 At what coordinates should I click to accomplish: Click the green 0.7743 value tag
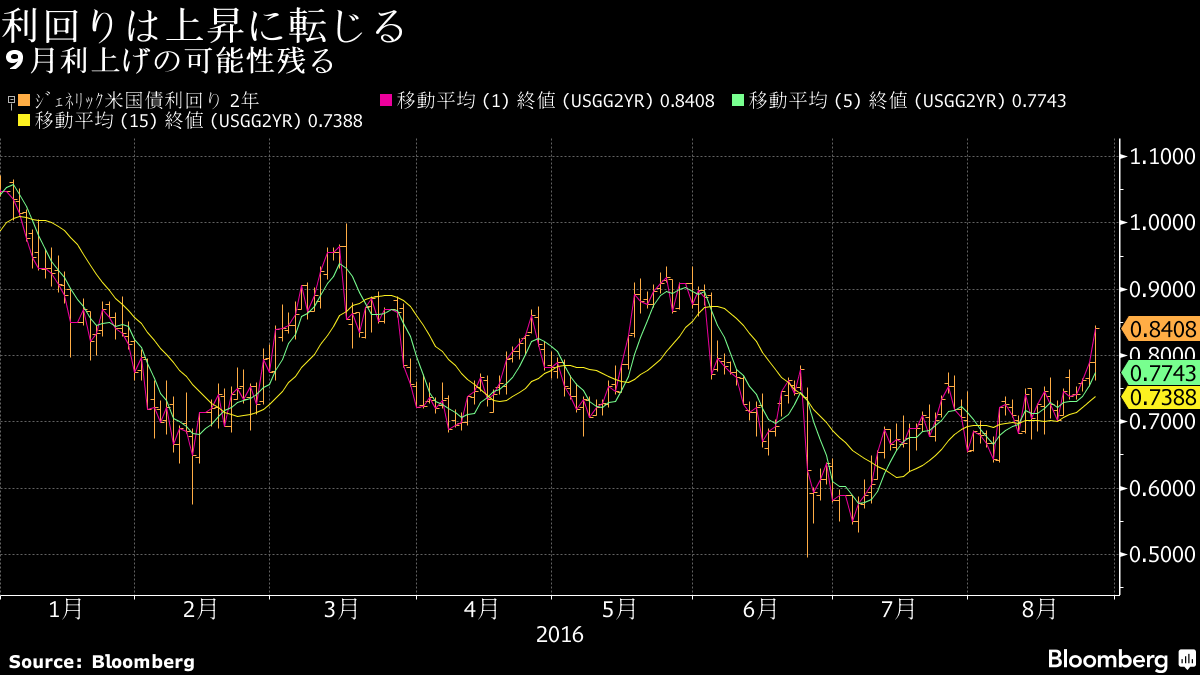(x=1162, y=373)
